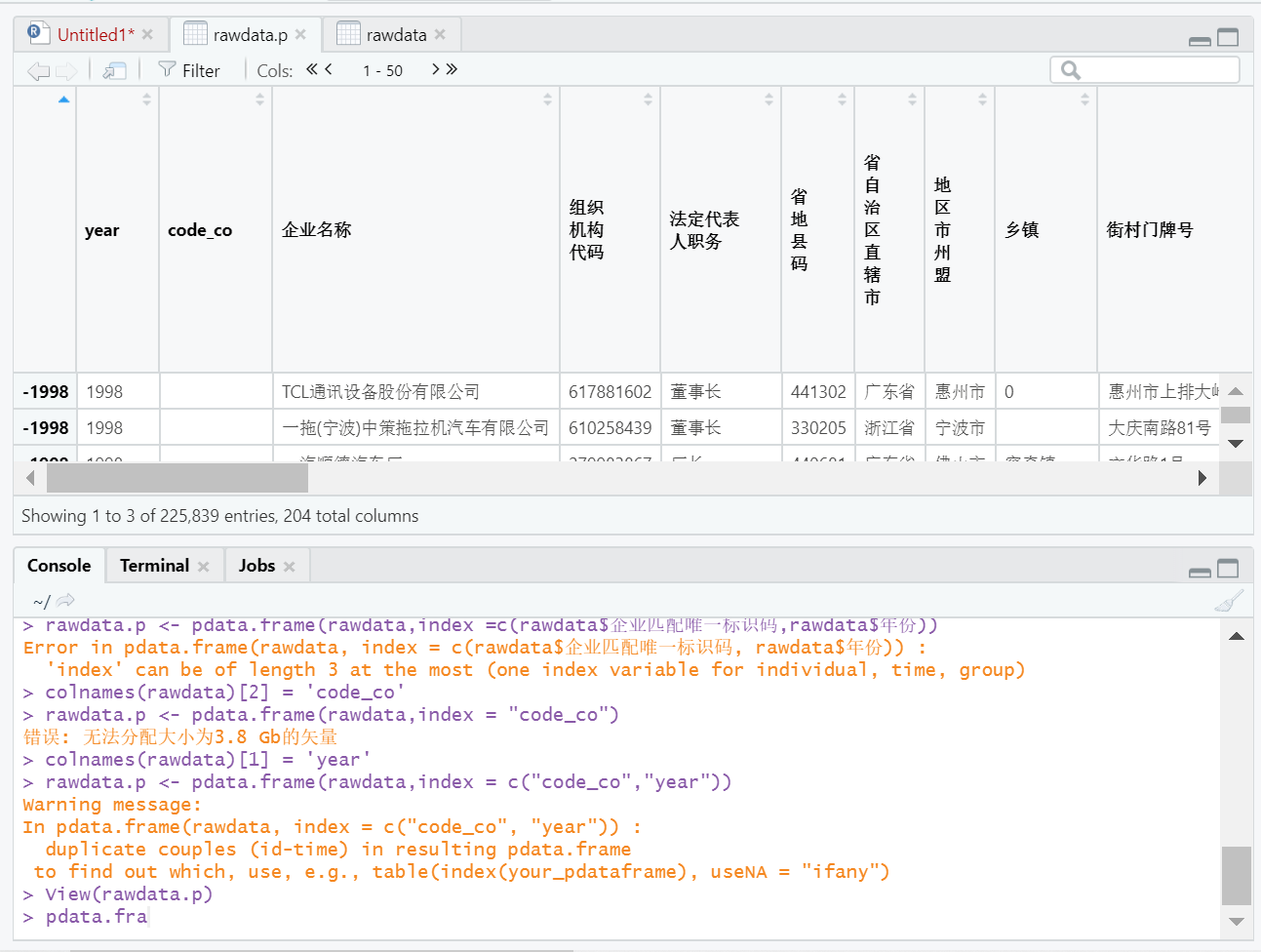The width and height of the screenshot is (1261, 952).
Task: Click cell 617881602
Action: (x=611, y=391)
